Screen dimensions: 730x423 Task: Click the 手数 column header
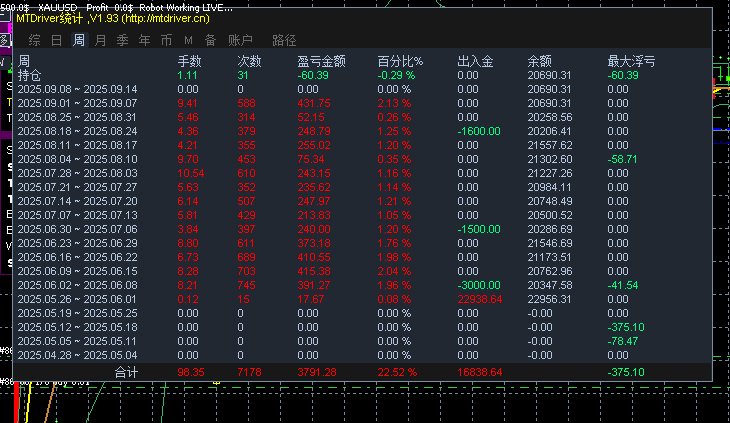coord(189,61)
